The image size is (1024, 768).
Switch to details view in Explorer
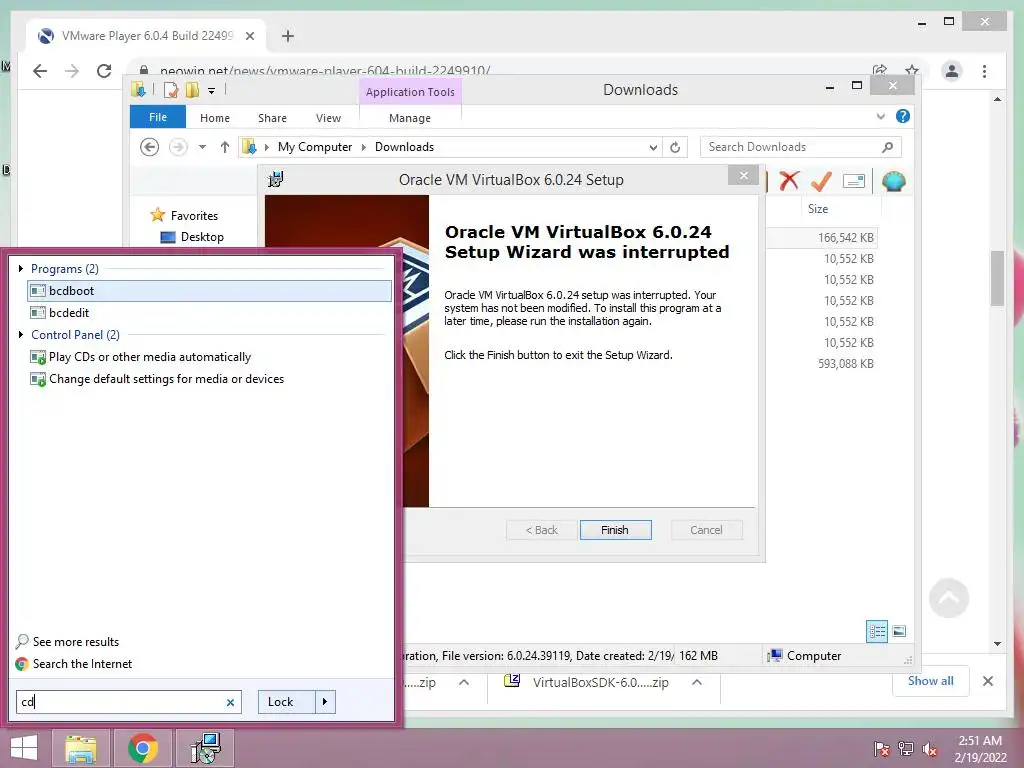876,631
